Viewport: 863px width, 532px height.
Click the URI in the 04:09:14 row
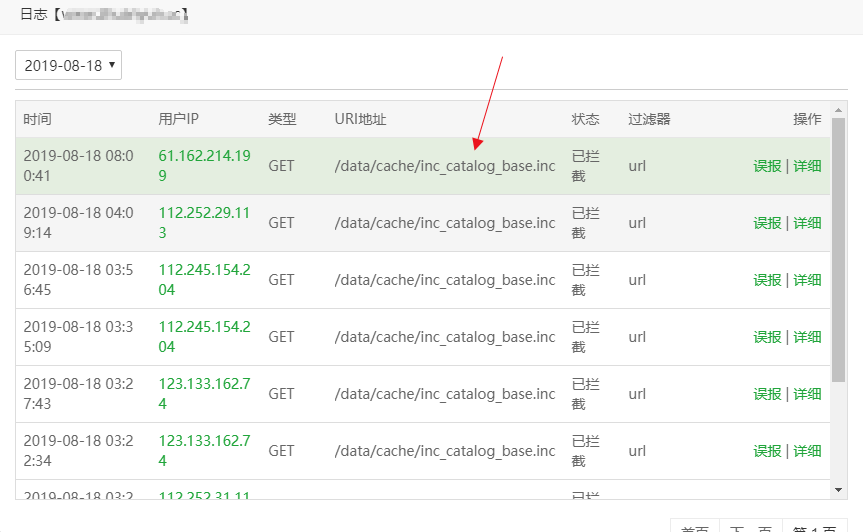(x=445, y=223)
